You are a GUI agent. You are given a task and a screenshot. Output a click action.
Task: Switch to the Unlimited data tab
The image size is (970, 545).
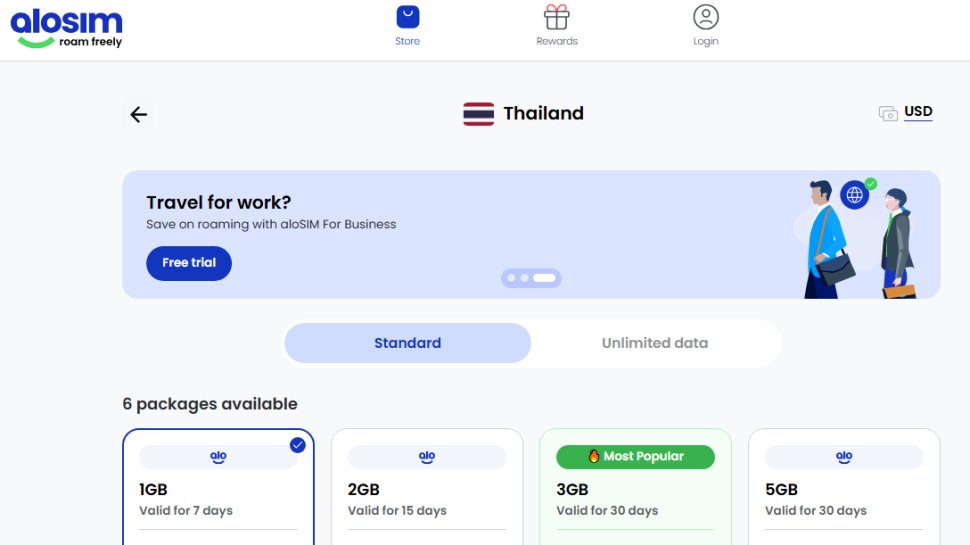point(654,343)
